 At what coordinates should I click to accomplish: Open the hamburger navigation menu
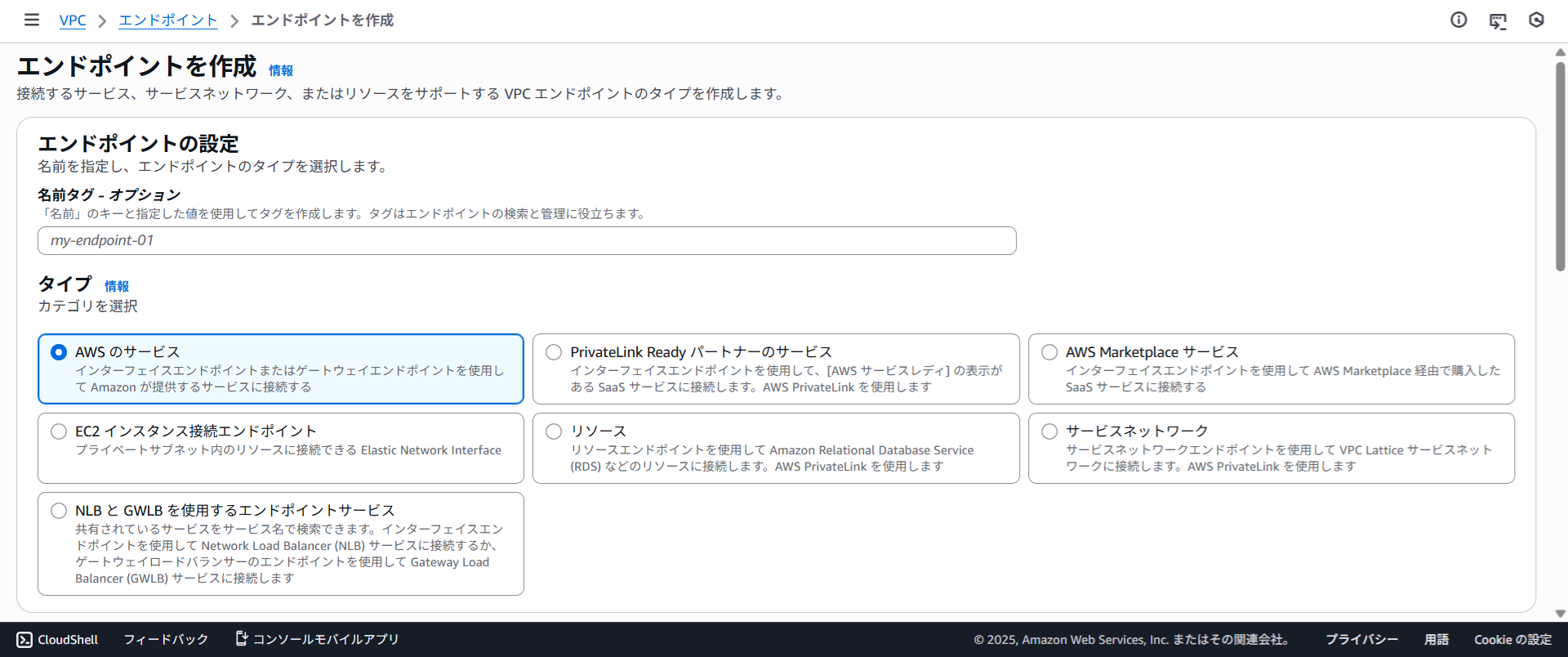[31, 20]
